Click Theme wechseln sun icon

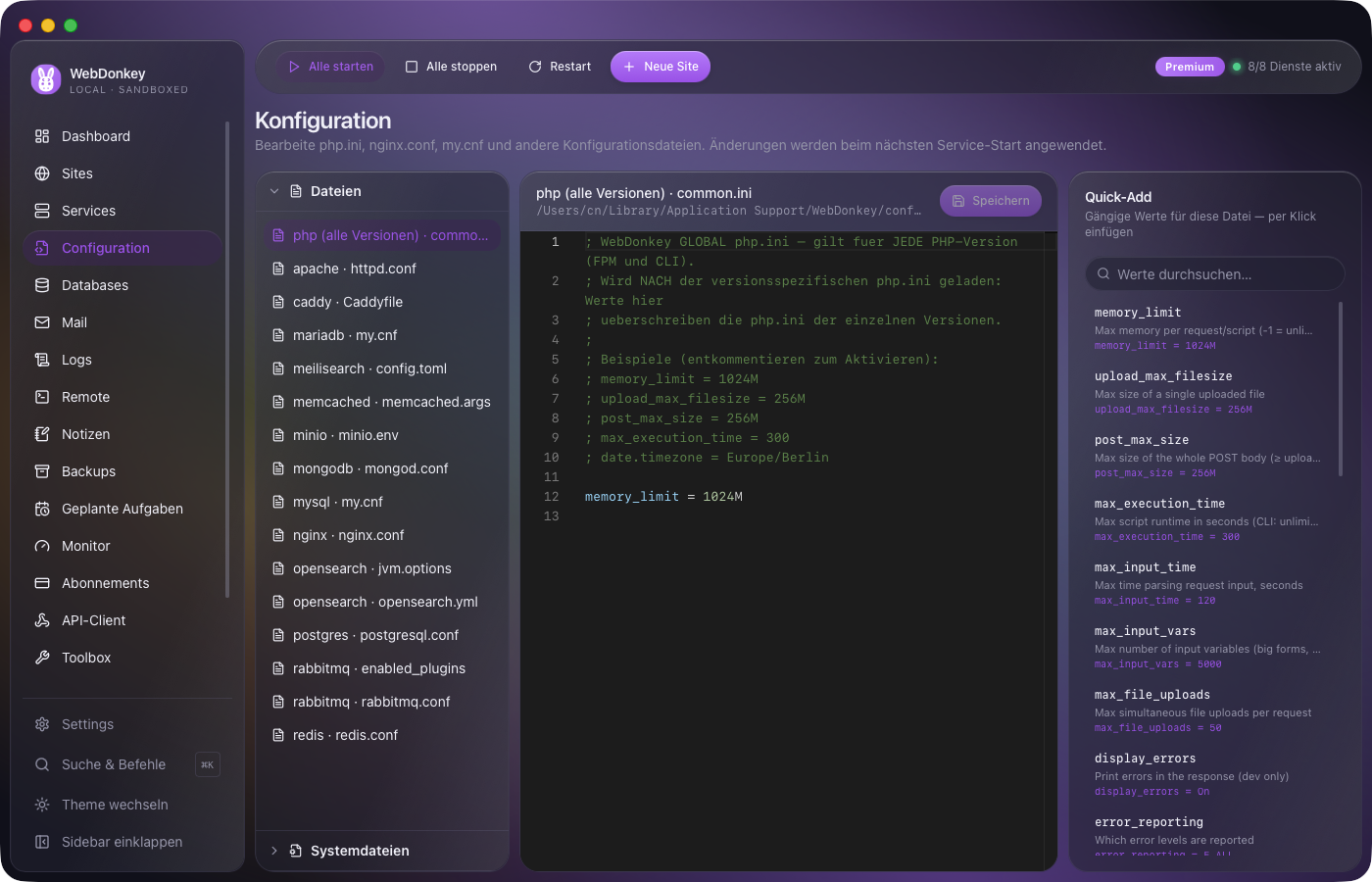(x=42, y=805)
